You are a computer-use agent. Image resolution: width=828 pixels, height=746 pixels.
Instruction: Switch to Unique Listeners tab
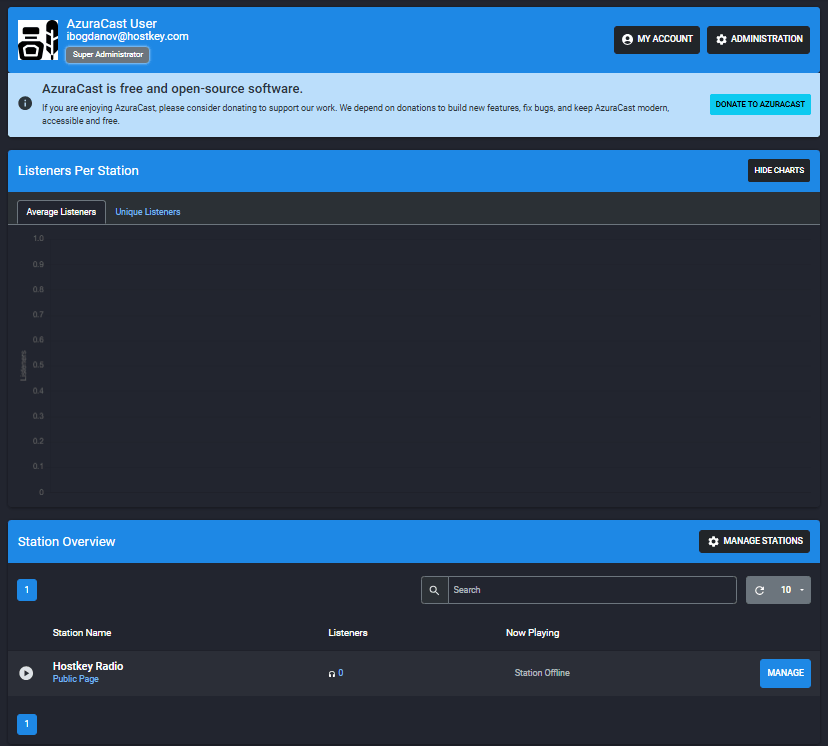[x=147, y=212]
